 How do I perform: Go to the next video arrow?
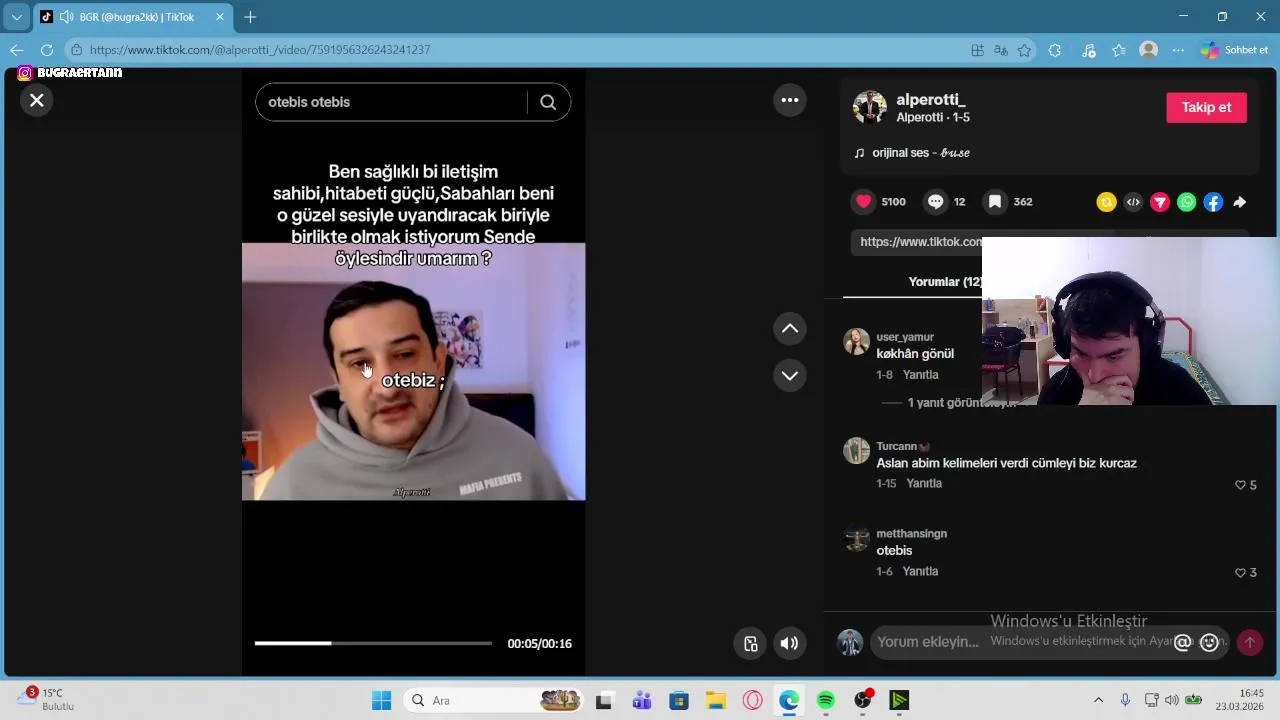(790, 375)
